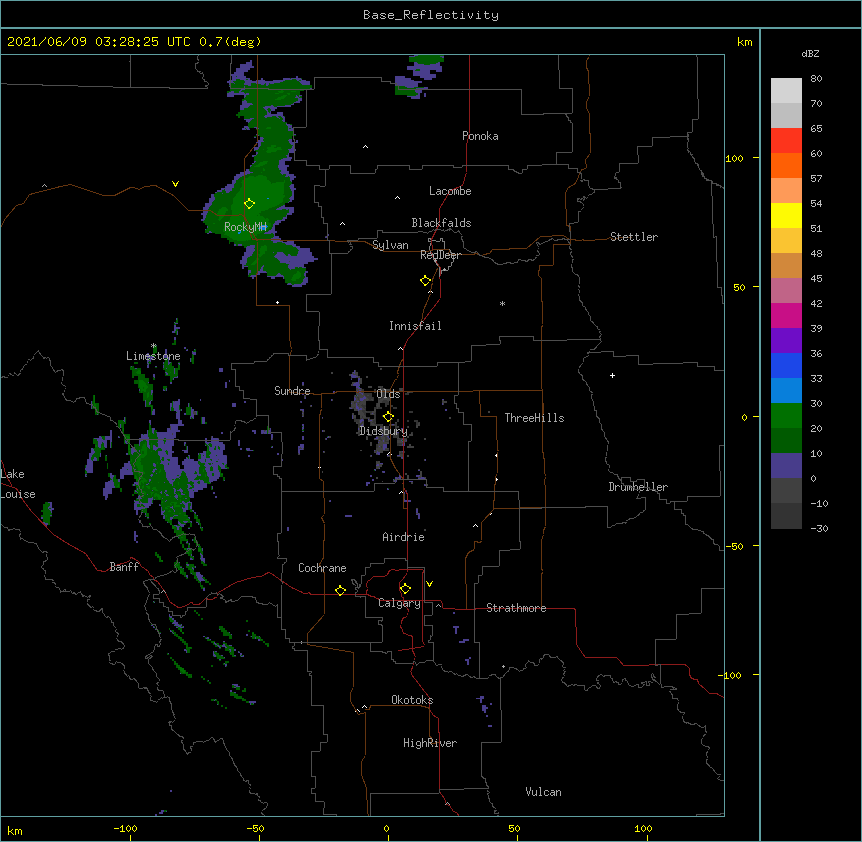The image size is (862, 842).
Task: Select the red 60–65 dBZ legend swatch
Action: tap(786, 140)
